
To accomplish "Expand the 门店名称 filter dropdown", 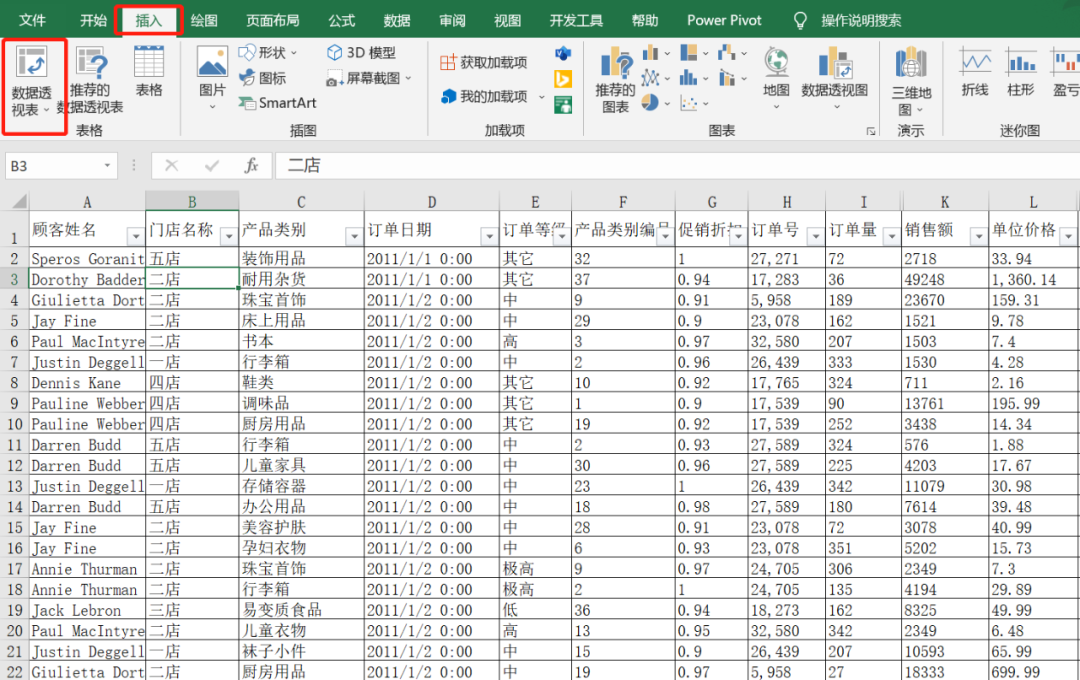I will 229,236.
